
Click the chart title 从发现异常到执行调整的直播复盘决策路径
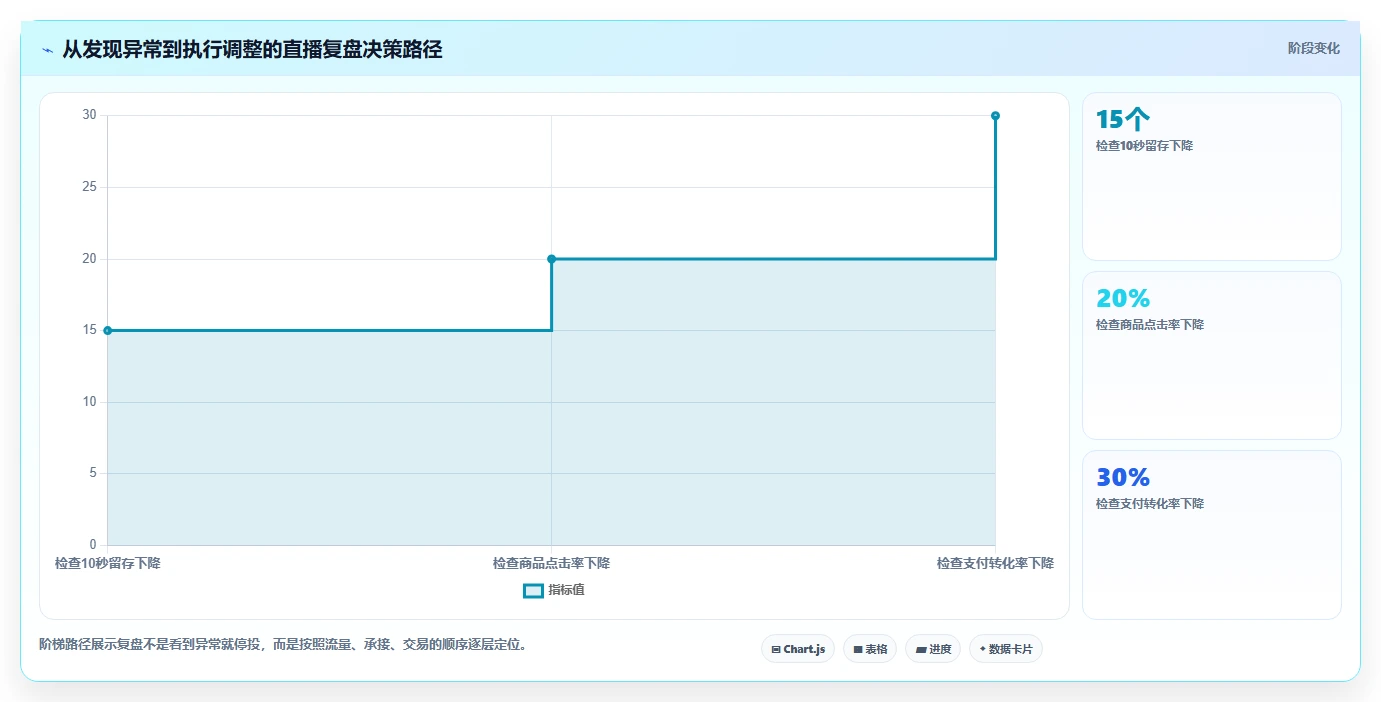252,49
